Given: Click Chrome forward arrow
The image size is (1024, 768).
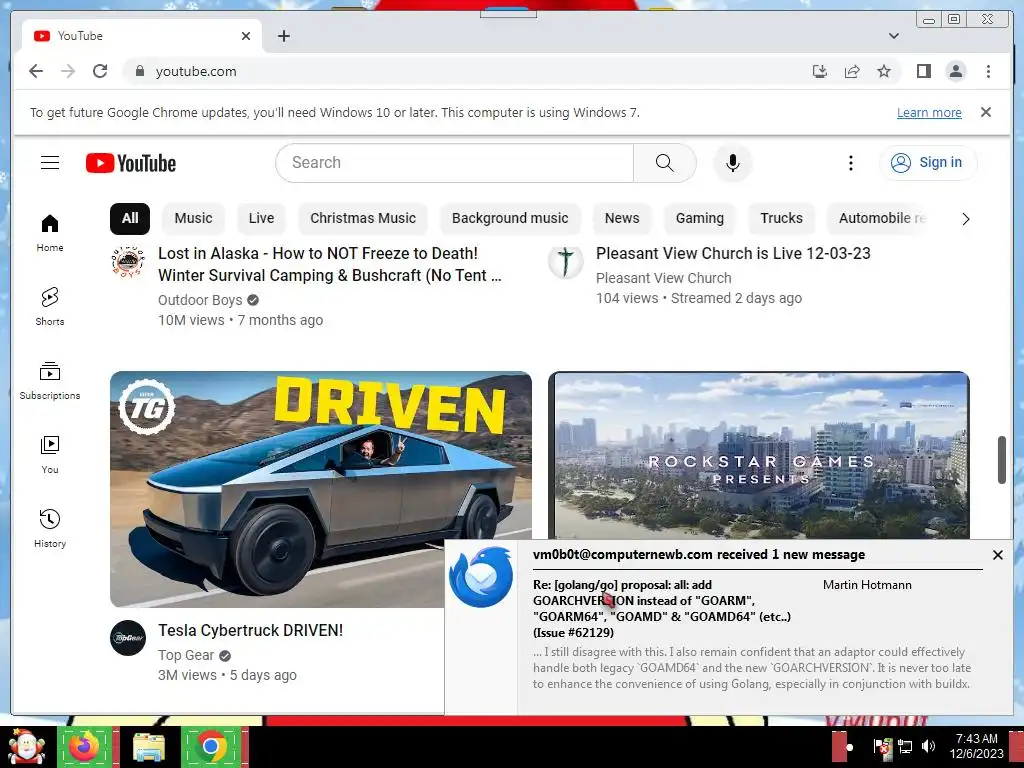Looking at the screenshot, I should 68,71.
